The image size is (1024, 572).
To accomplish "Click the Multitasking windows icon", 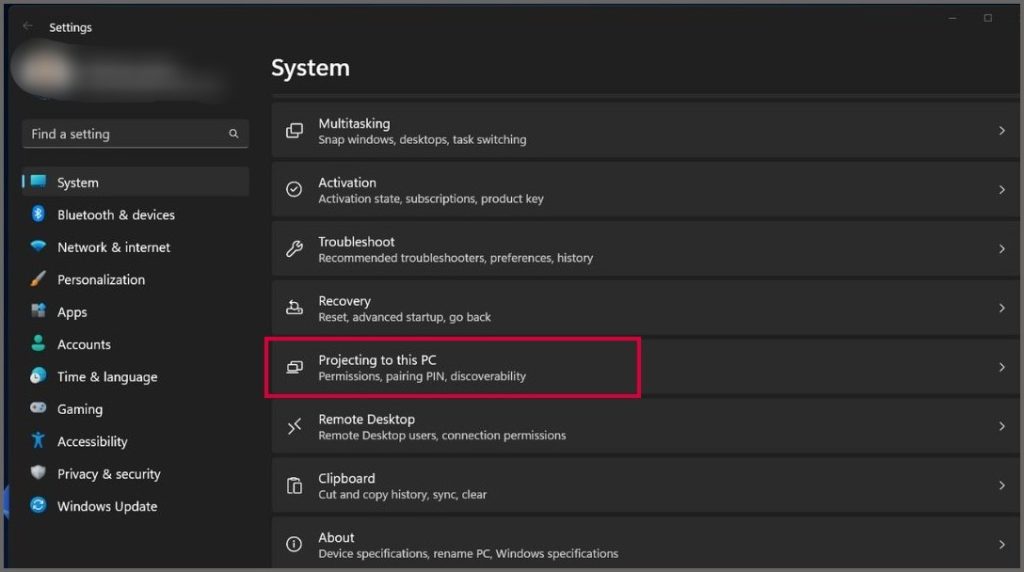I will click(x=295, y=131).
